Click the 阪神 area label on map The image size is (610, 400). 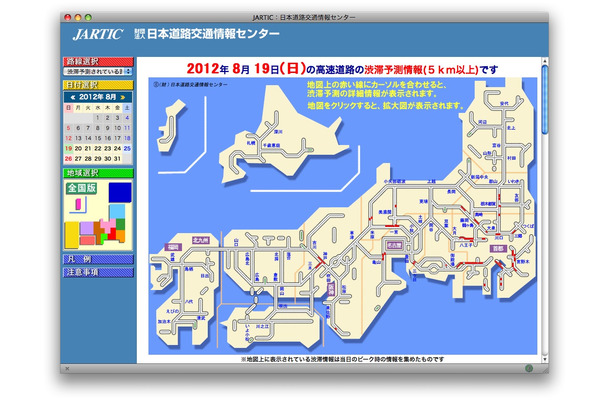point(331,289)
